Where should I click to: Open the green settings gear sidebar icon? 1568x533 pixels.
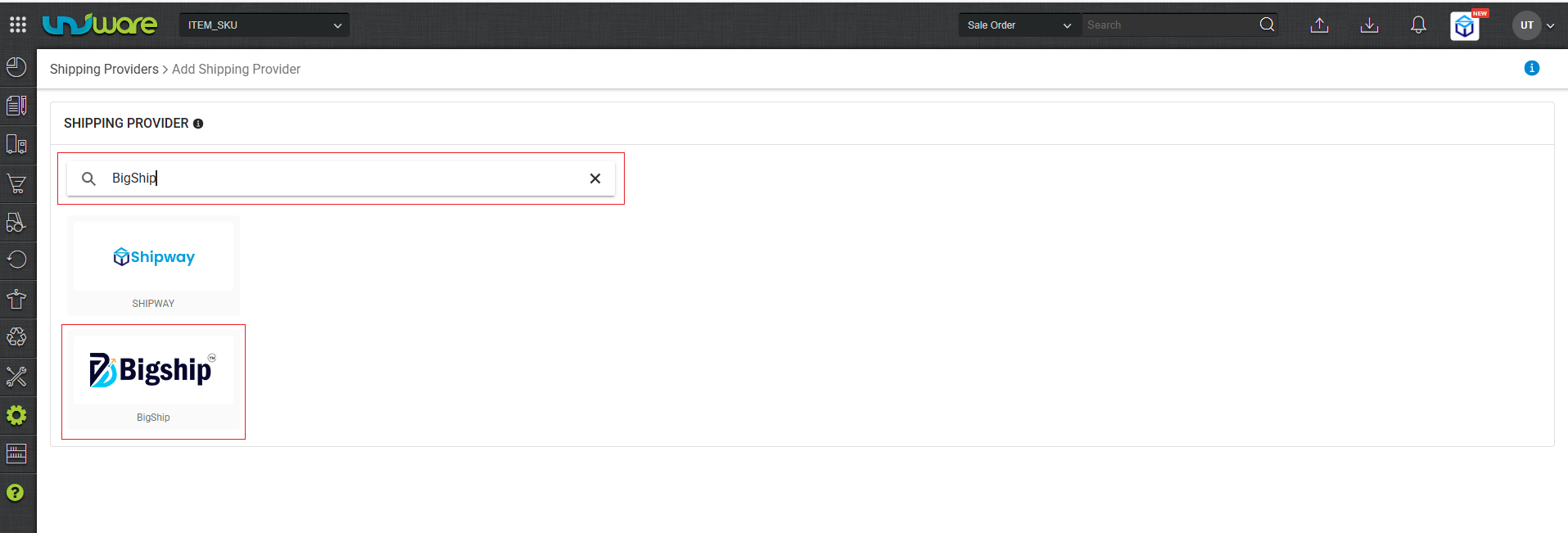tap(16, 415)
